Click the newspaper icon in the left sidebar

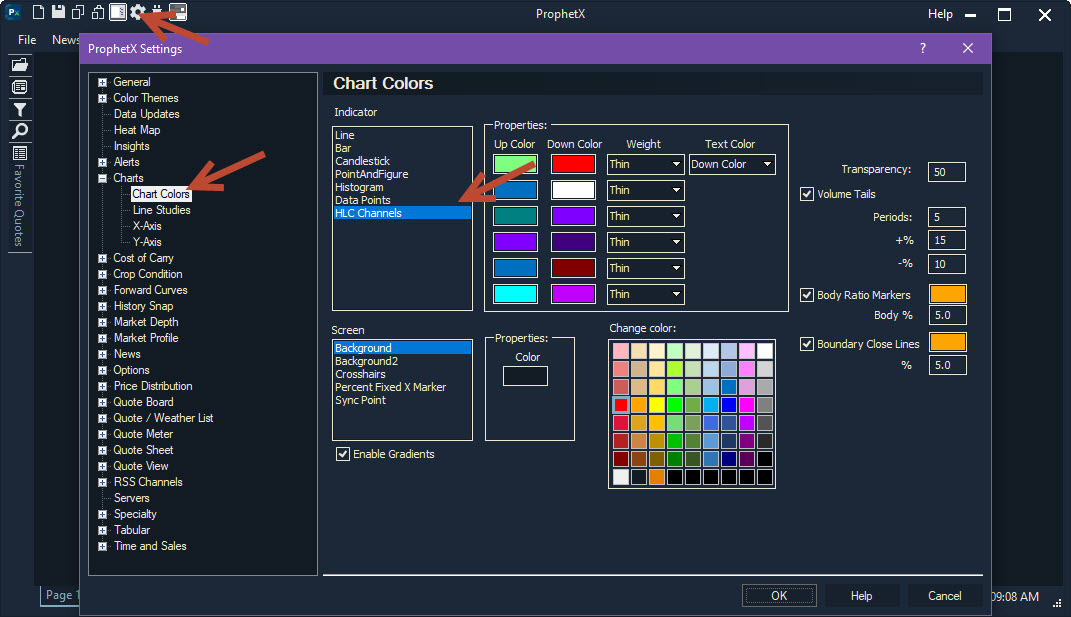20,87
